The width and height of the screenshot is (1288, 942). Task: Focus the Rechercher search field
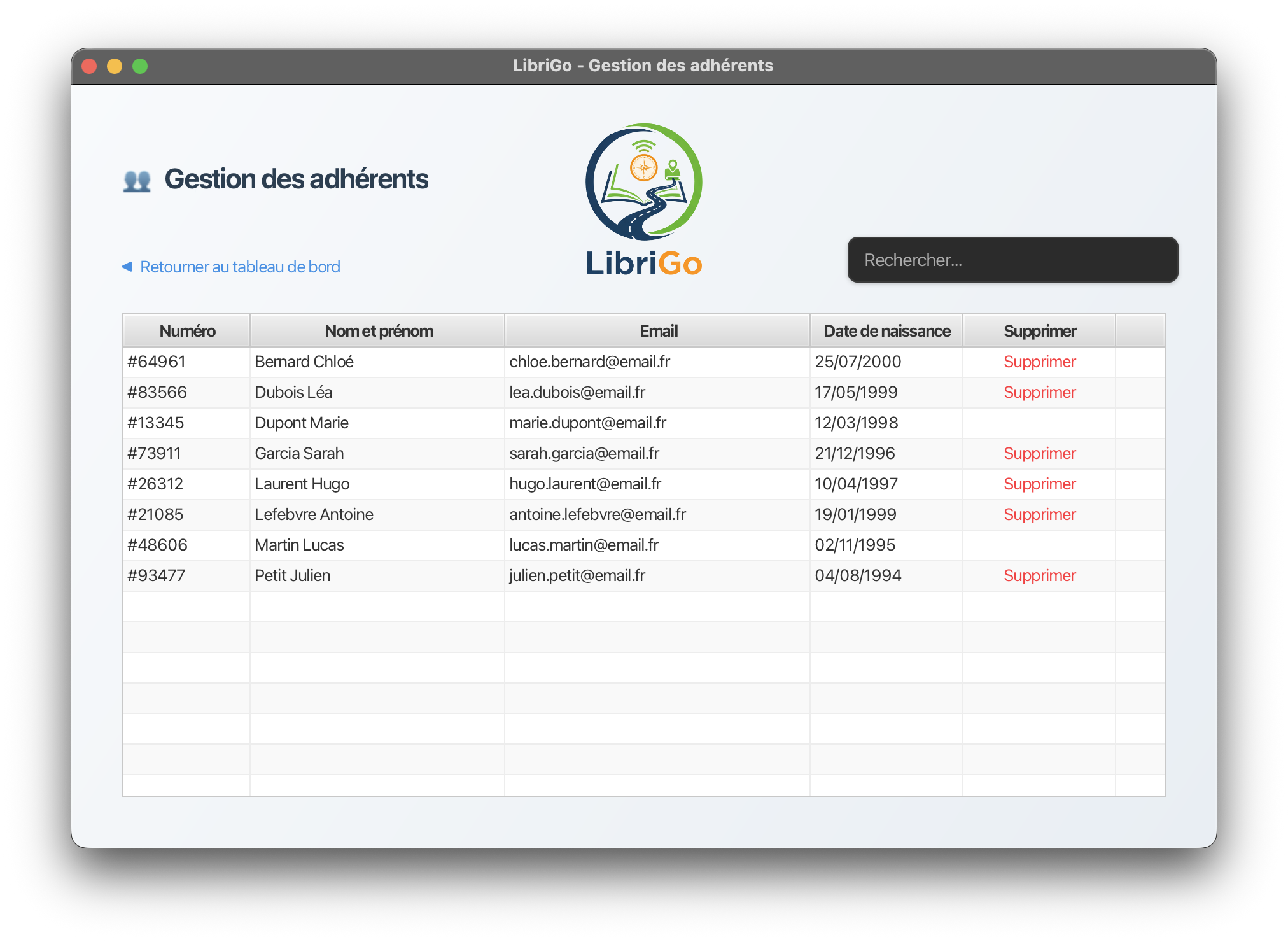click(x=1012, y=260)
